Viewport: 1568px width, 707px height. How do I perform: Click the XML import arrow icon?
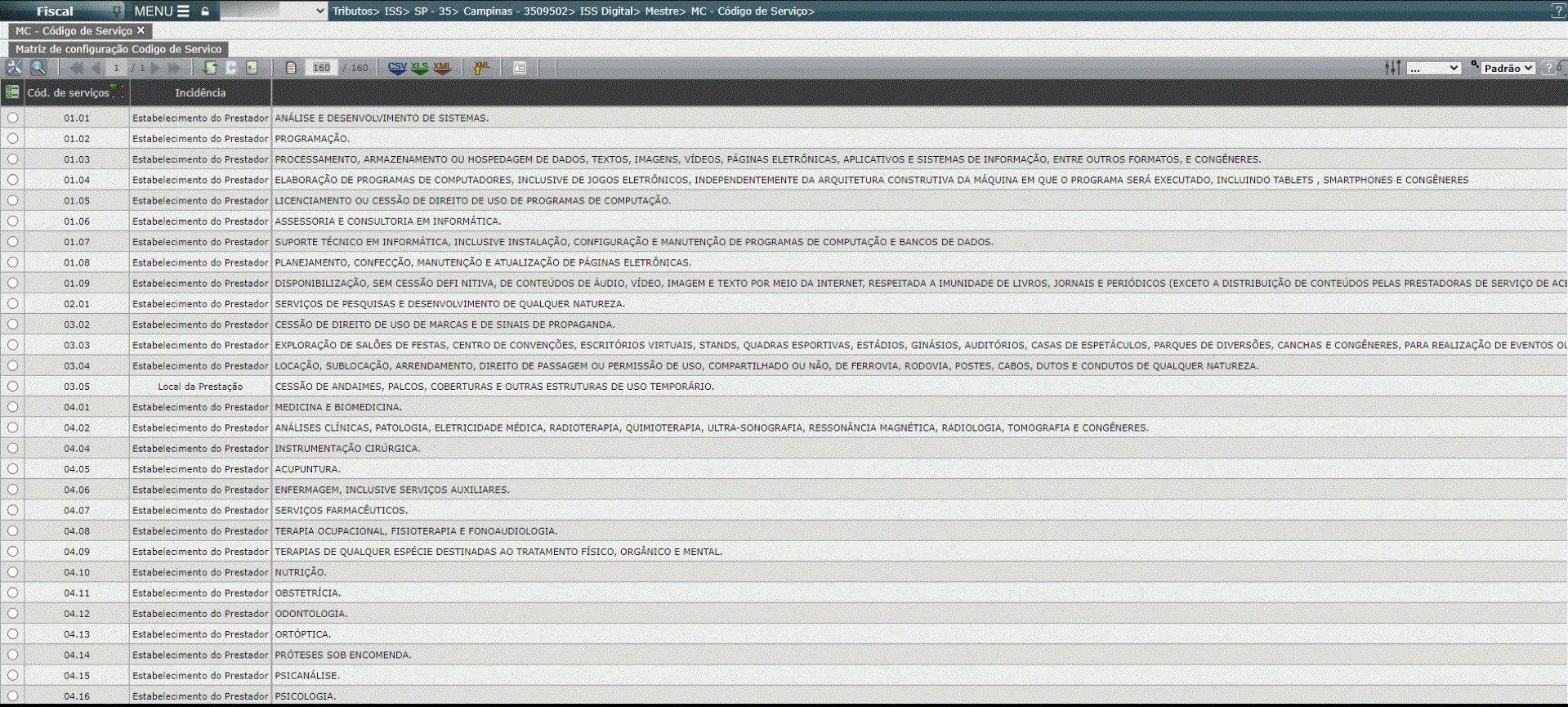481,68
